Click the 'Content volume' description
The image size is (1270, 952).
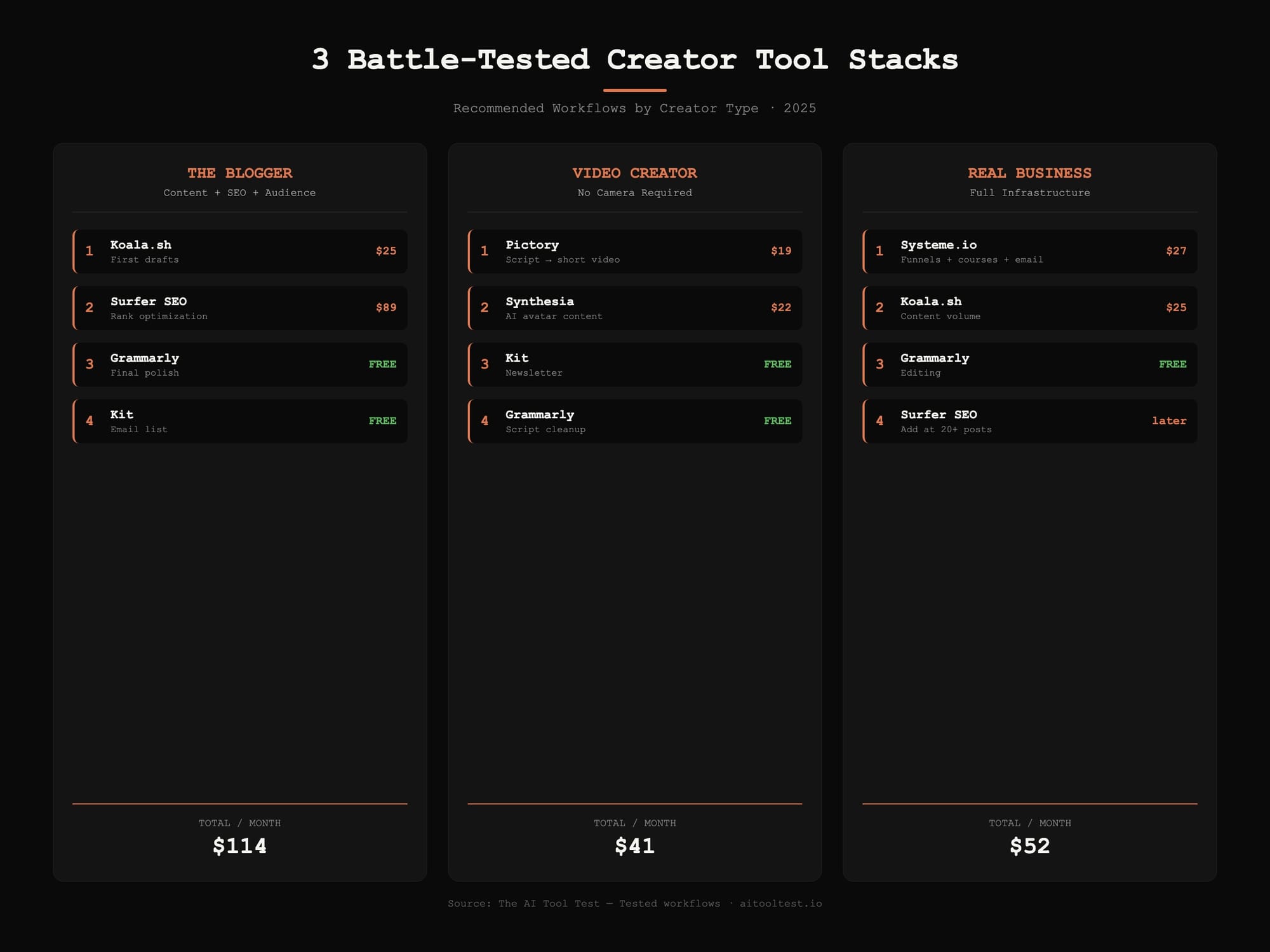(940, 316)
